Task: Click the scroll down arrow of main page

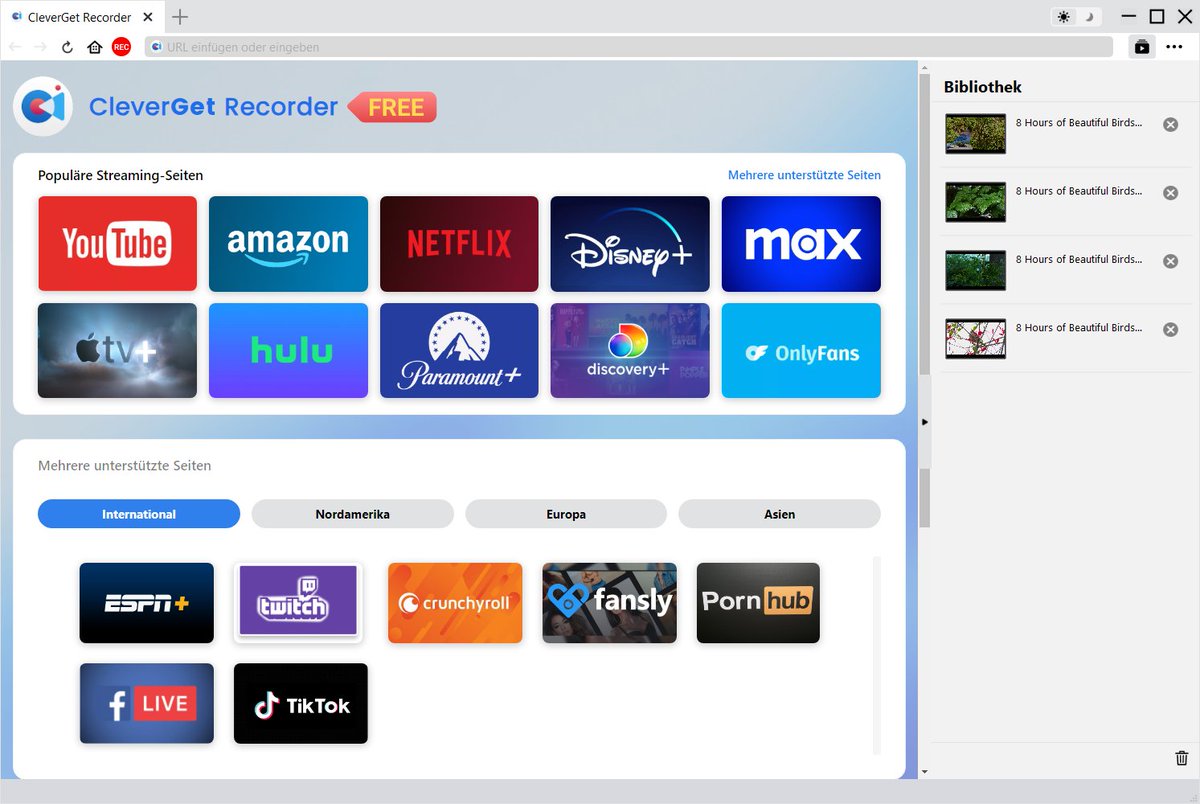Action: (x=925, y=772)
